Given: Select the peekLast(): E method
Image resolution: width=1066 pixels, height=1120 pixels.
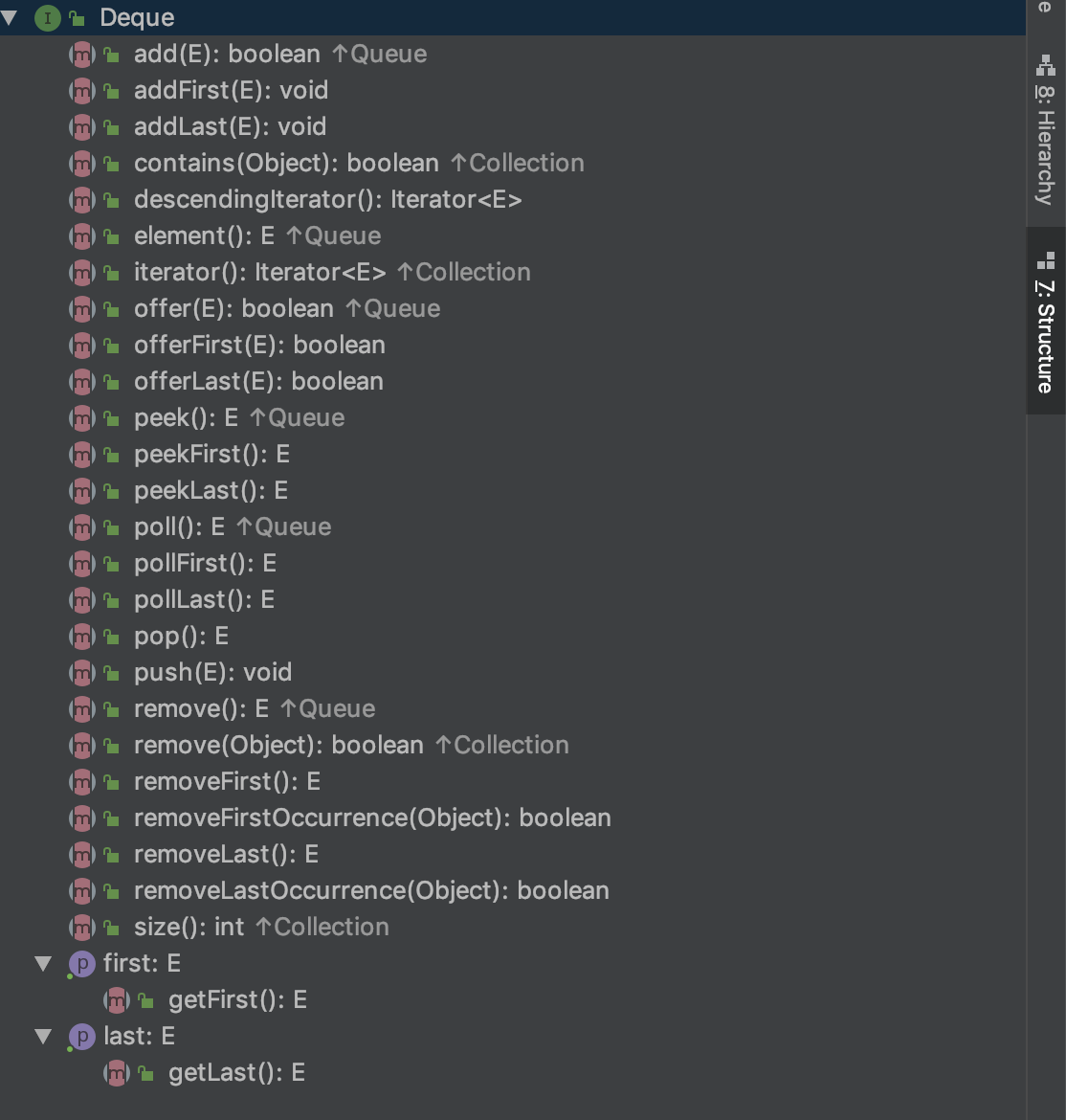Looking at the screenshot, I should point(211,491).
